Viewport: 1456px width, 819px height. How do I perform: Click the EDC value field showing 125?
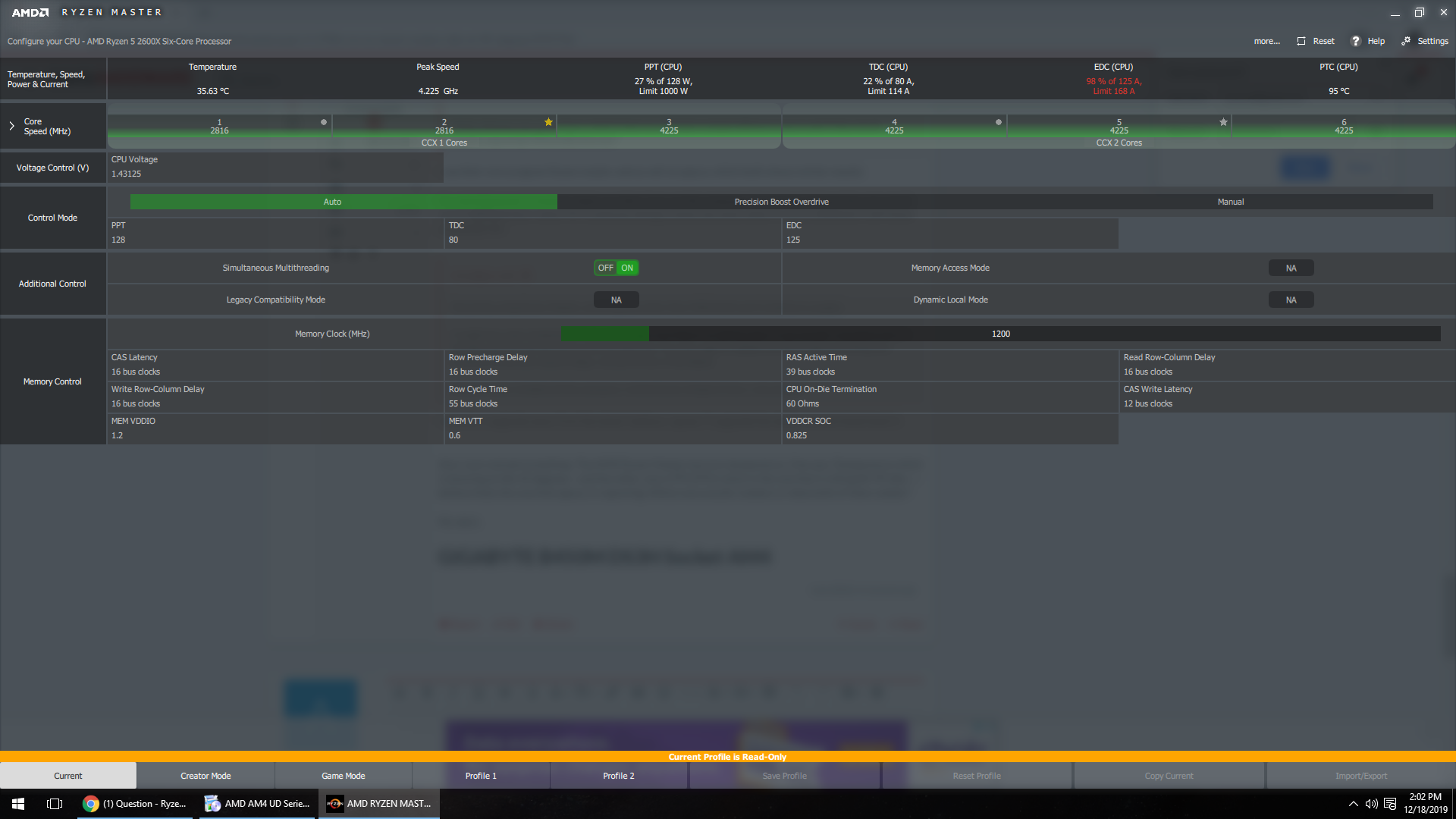(x=950, y=233)
